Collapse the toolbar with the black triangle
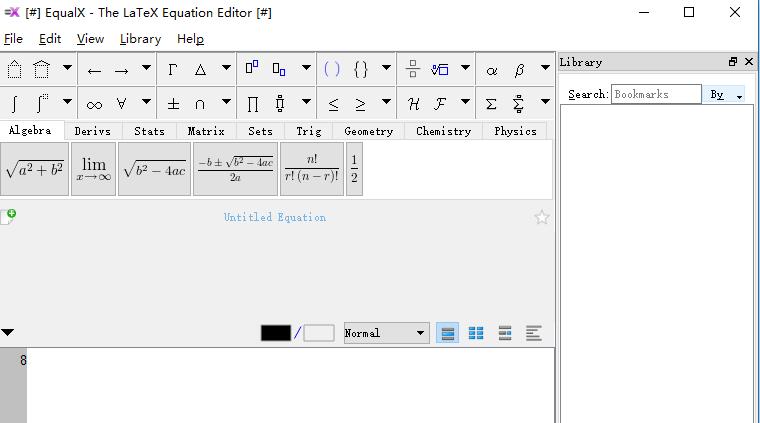760x423 pixels. click(x=7, y=332)
